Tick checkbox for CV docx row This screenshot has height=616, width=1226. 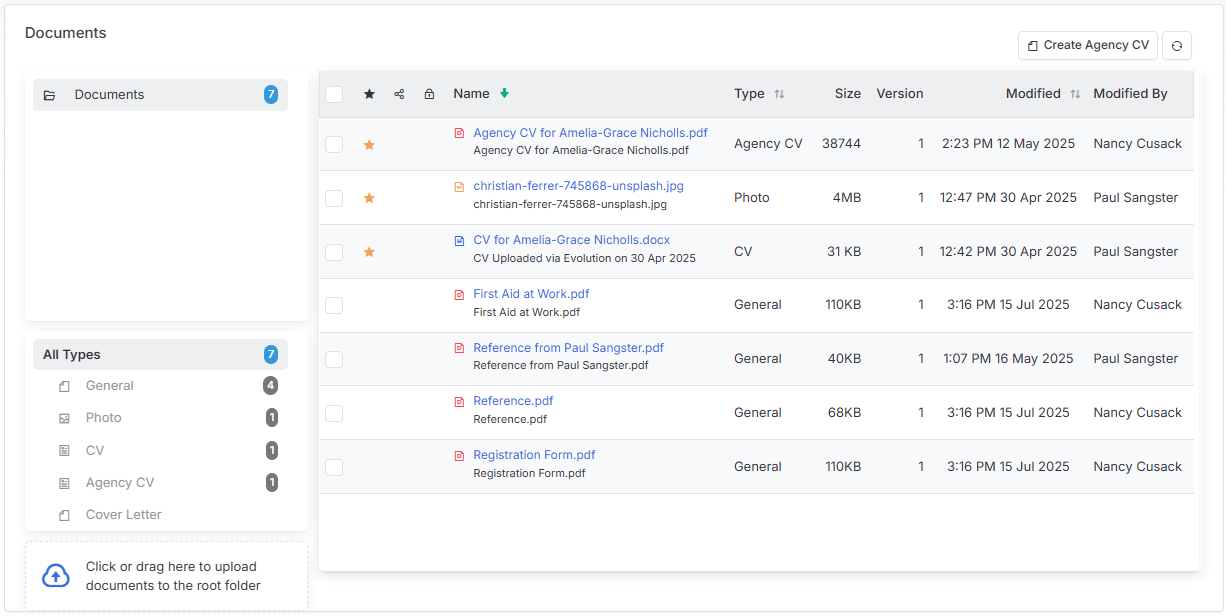pyautogui.click(x=334, y=252)
